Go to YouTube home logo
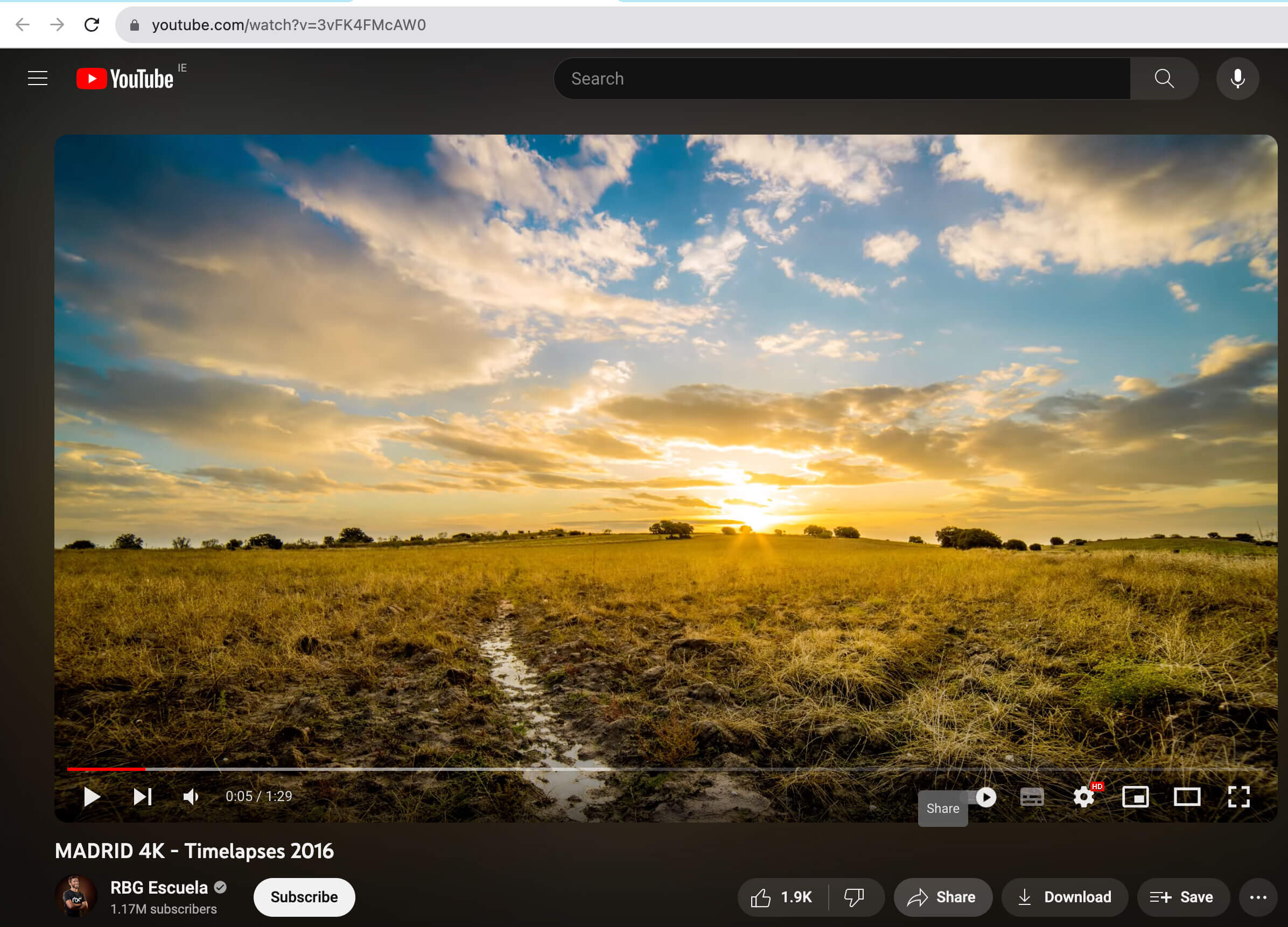Screen dimensions: 1288x927 coord(125,79)
